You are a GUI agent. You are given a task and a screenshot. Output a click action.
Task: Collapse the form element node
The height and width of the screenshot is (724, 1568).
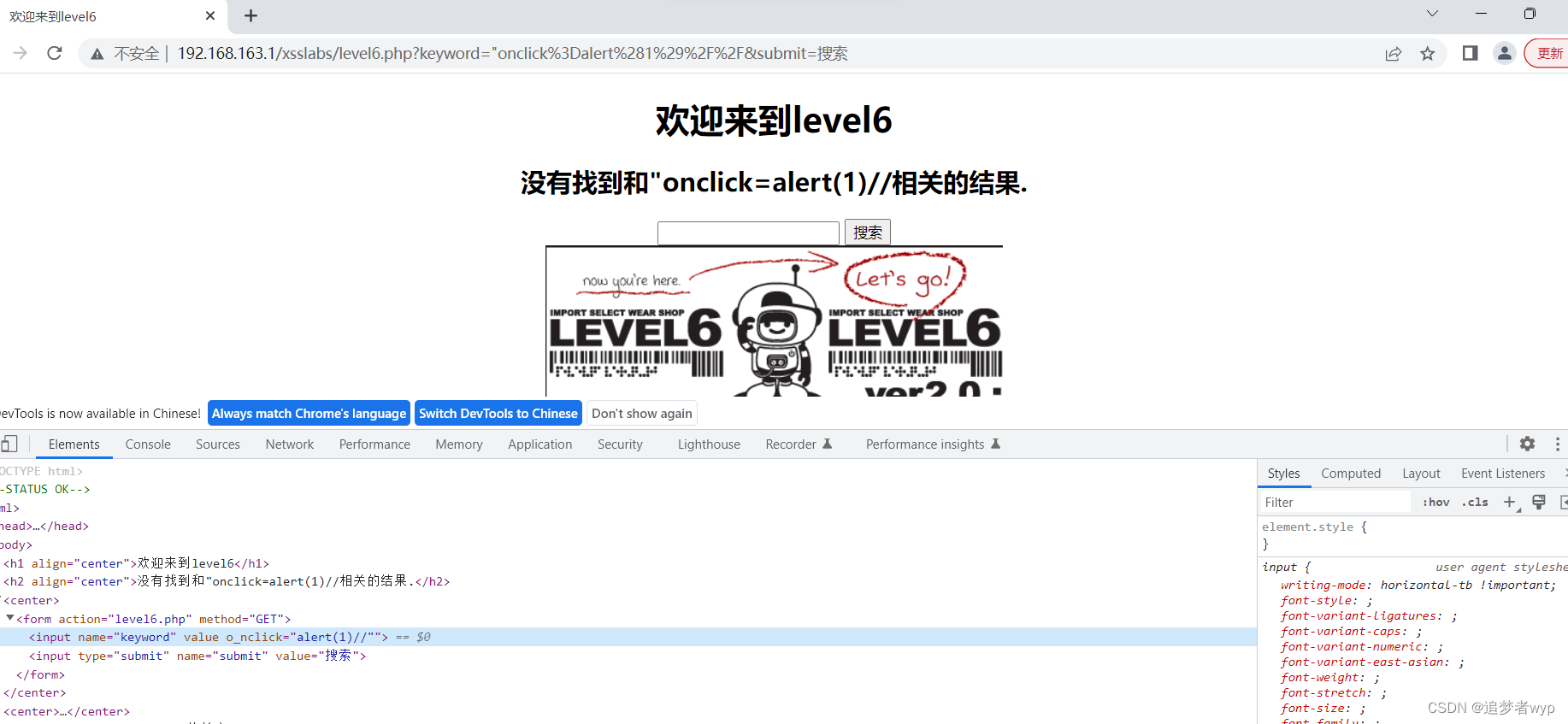tap(10, 618)
